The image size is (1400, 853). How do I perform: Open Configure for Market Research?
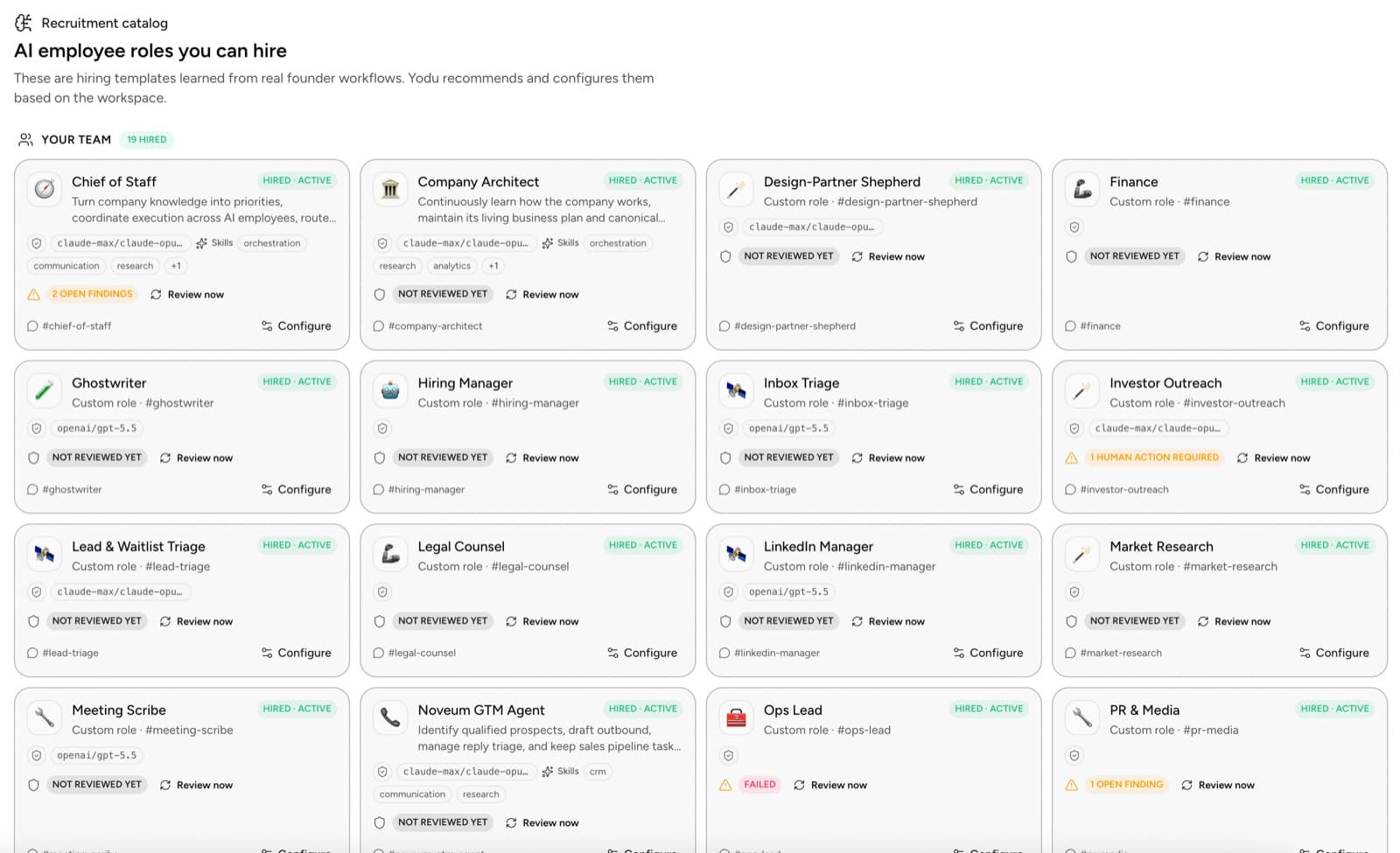pos(1334,653)
